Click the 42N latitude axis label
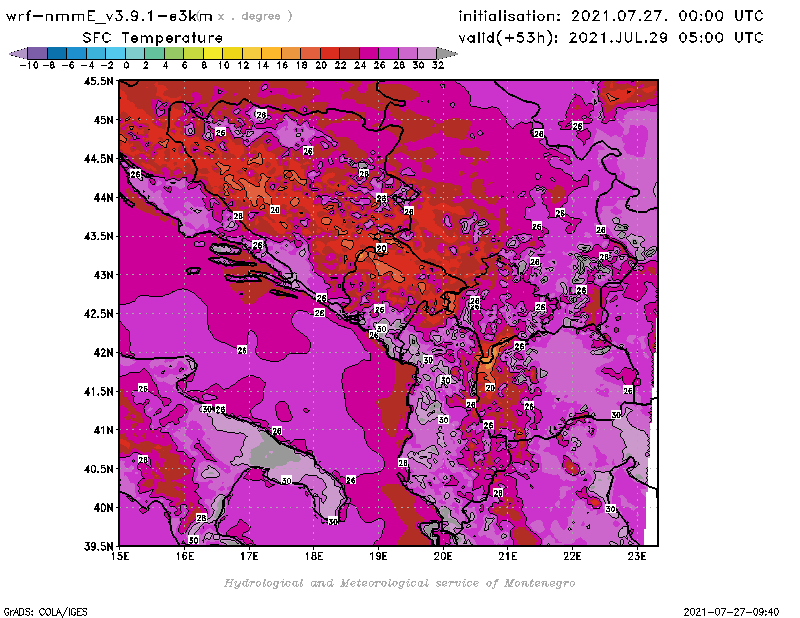 pos(103,353)
